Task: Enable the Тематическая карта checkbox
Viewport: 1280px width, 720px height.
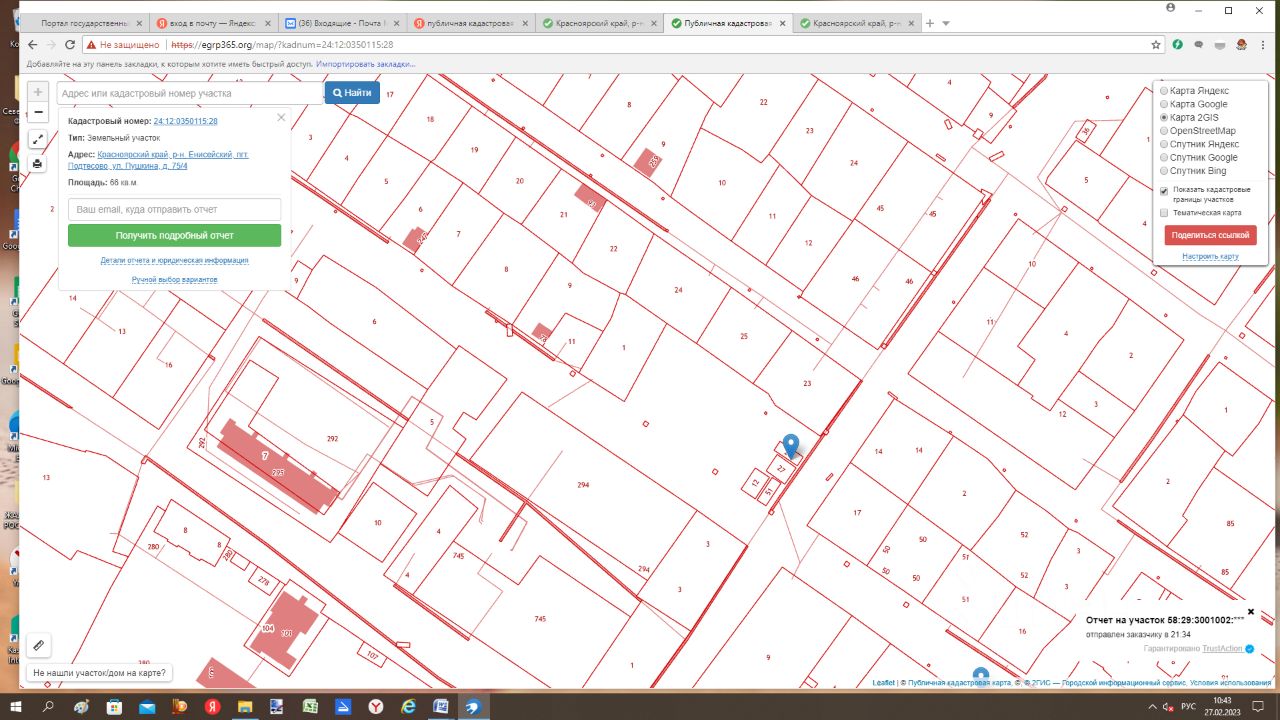Action: coord(1164,213)
